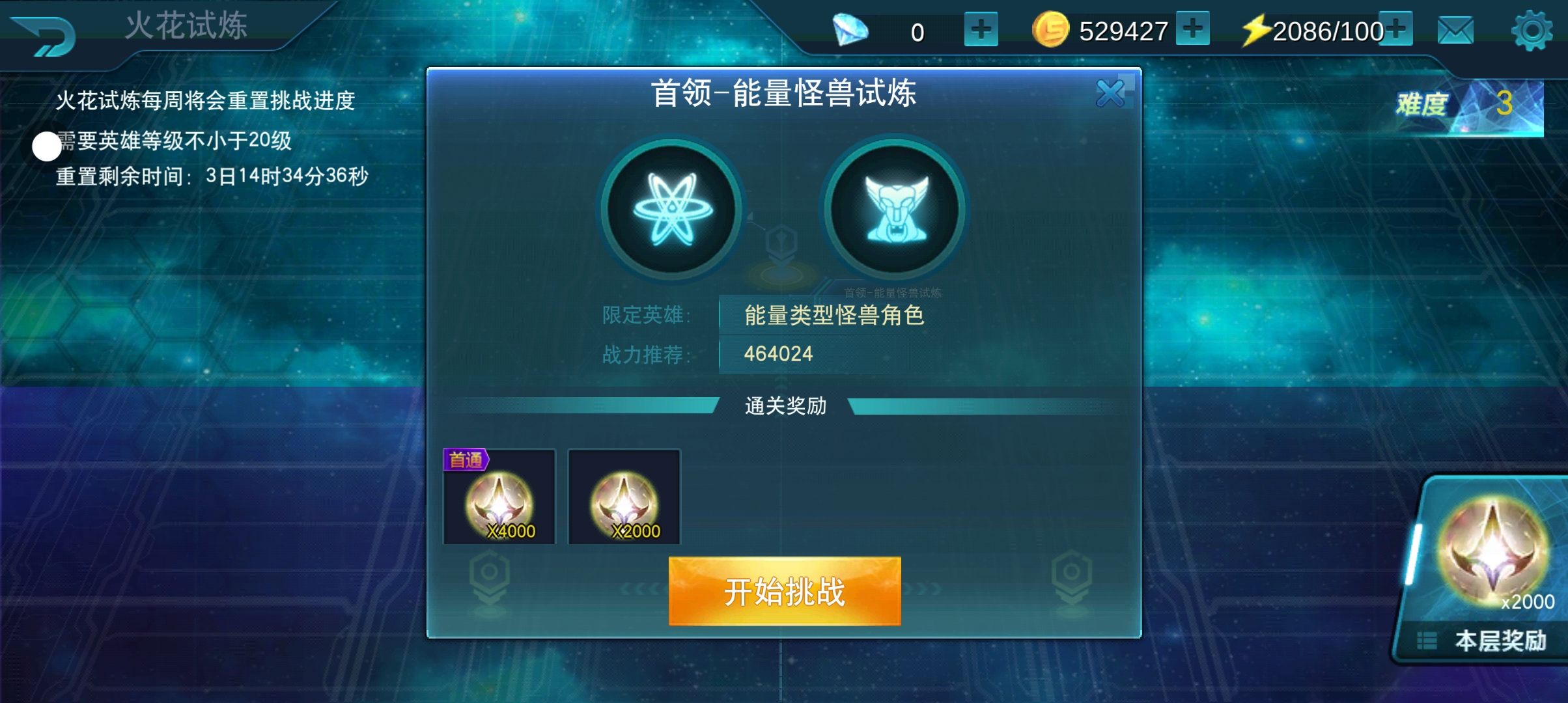Open the 难度 3 difficulty selector
Viewport: 1568px width, 703px height.
(1469, 106)
